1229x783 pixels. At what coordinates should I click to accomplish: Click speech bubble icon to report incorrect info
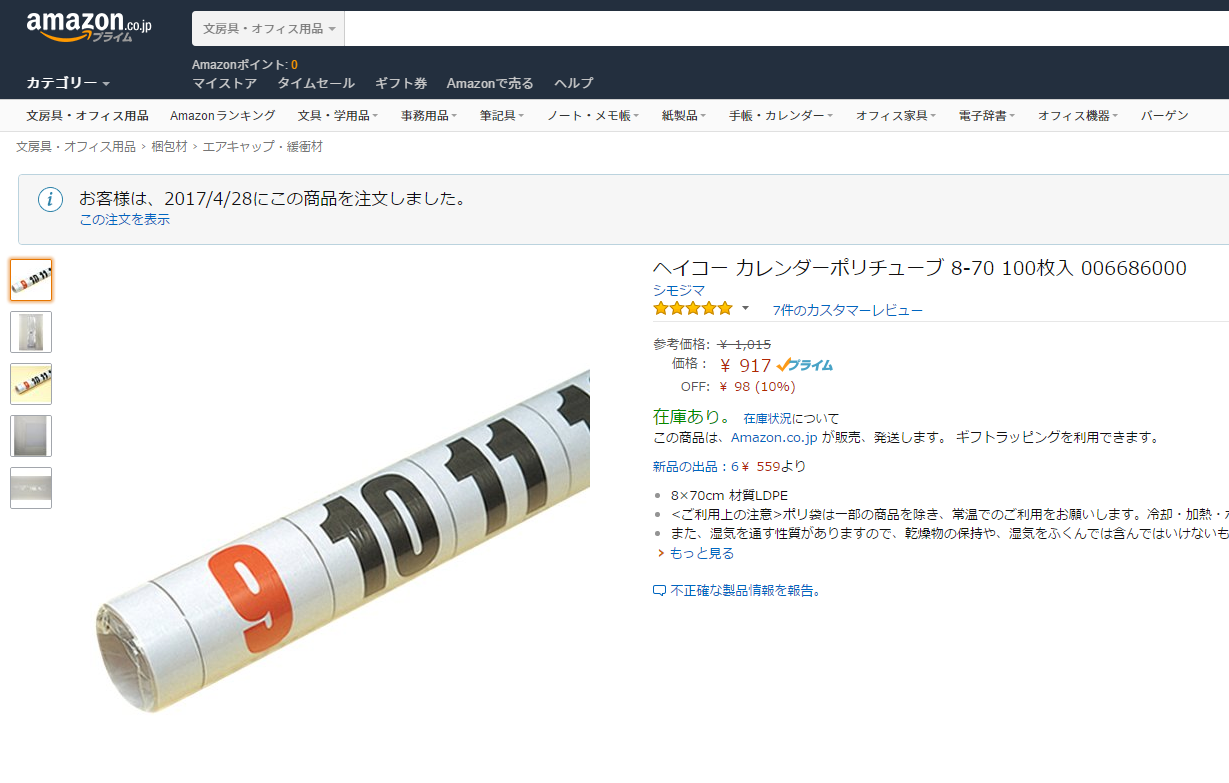point(659,591)
